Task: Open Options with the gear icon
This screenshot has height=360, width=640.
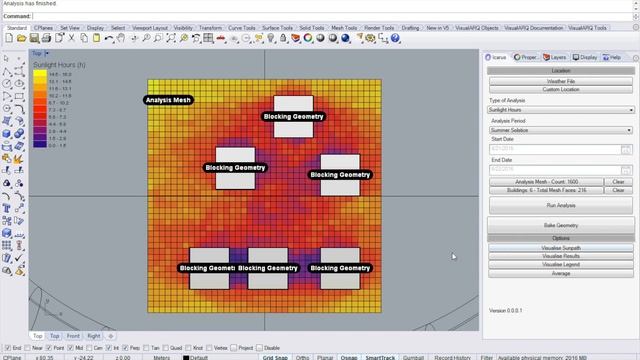Action: click(x=371, y=38)
